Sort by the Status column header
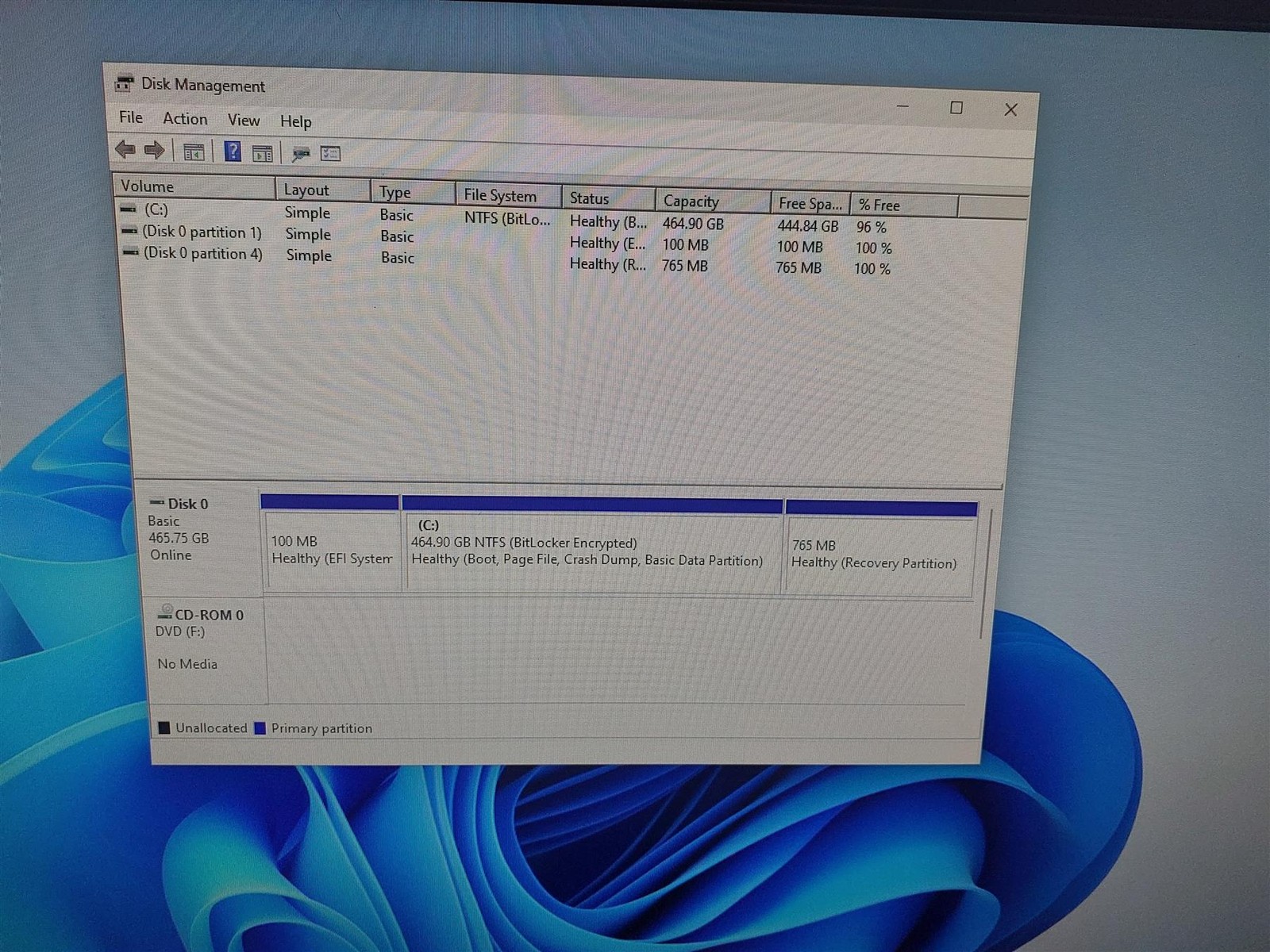The height and width of the screenshot is (952, 1270). (609, 198)
